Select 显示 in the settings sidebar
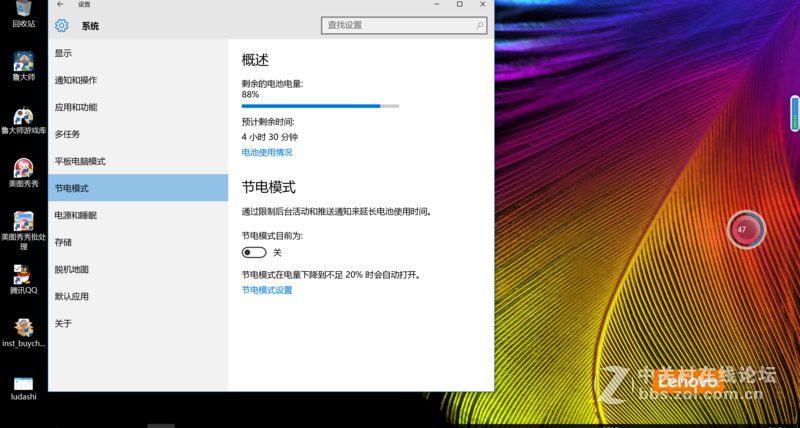This screenshot has height=428, width=800. tap(138, 53)
